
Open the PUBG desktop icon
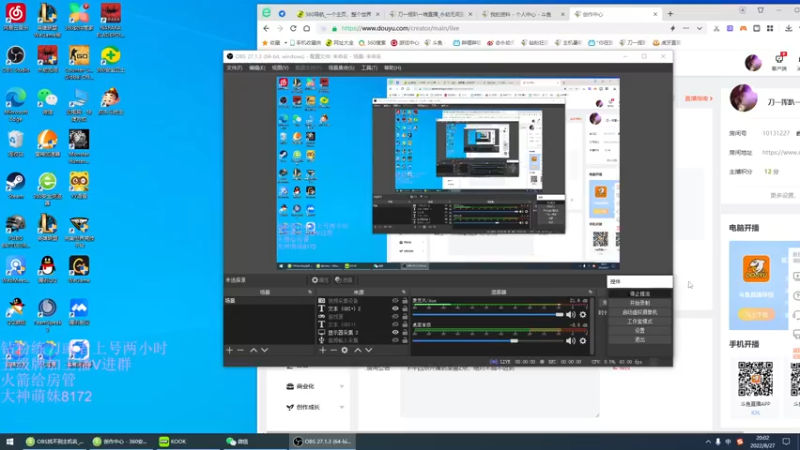tap(16, 231)
